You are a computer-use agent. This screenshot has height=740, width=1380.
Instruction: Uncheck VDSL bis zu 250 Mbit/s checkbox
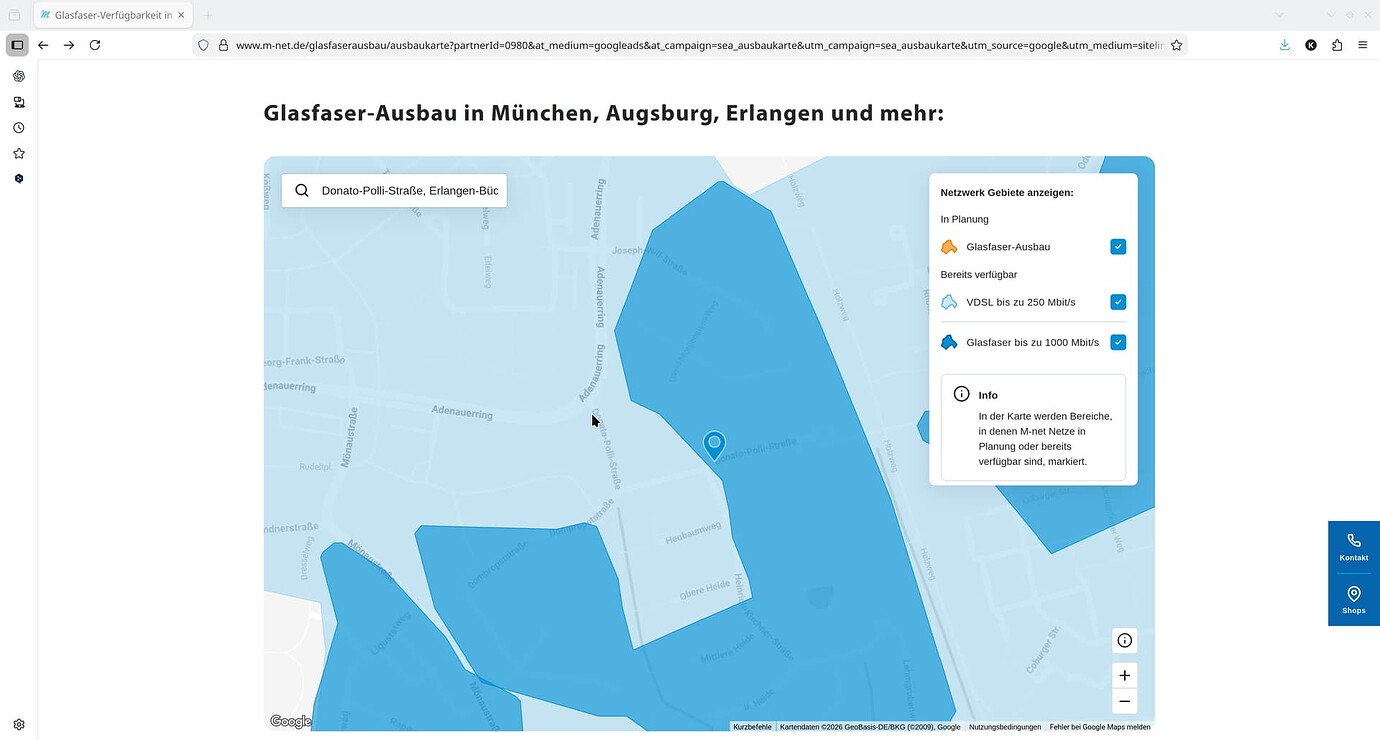click(x=1118, y=302)
